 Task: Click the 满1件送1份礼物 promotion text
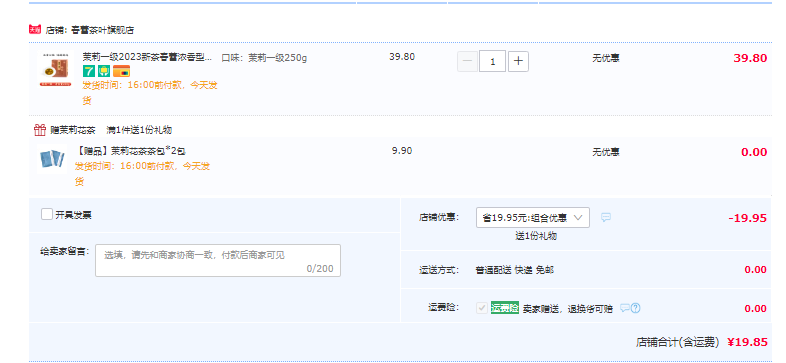[x=139, y=130]
